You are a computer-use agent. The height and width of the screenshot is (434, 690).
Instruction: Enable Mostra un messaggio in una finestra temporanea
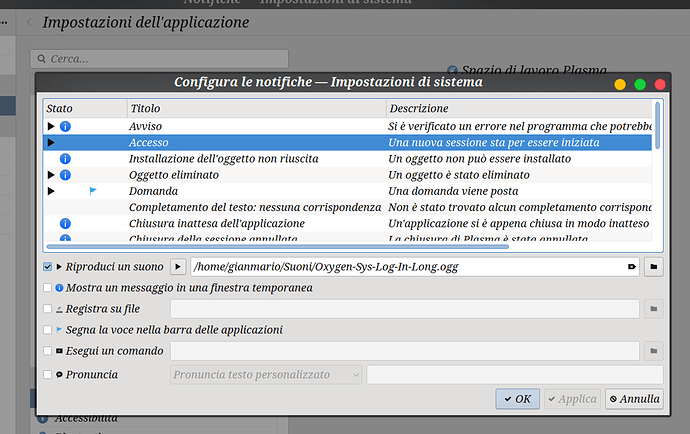48,288
